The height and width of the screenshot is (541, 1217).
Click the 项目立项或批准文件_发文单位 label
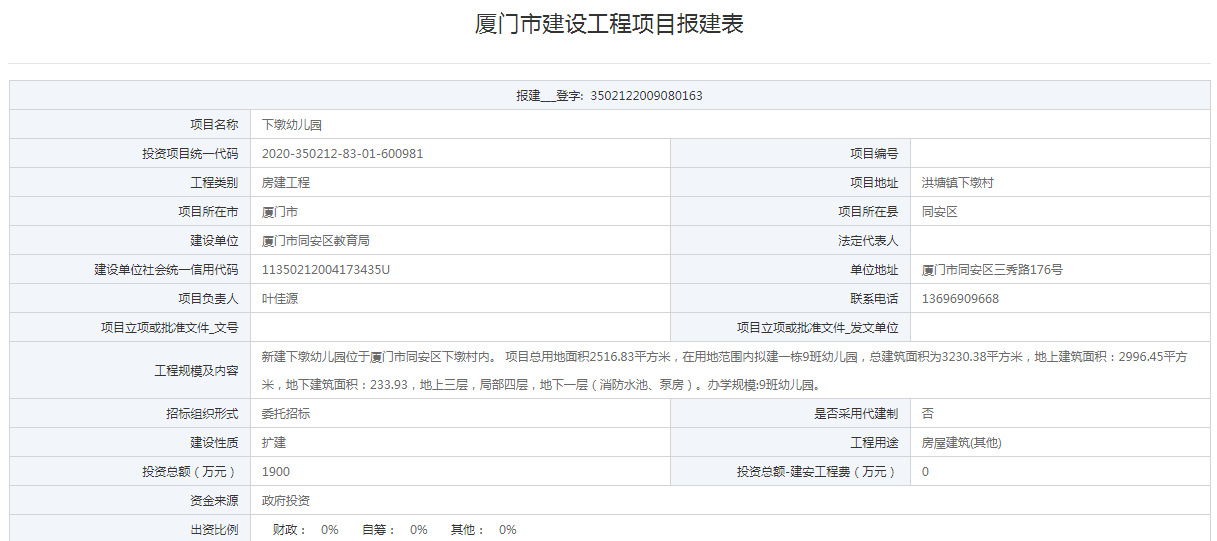pos(818,328)
